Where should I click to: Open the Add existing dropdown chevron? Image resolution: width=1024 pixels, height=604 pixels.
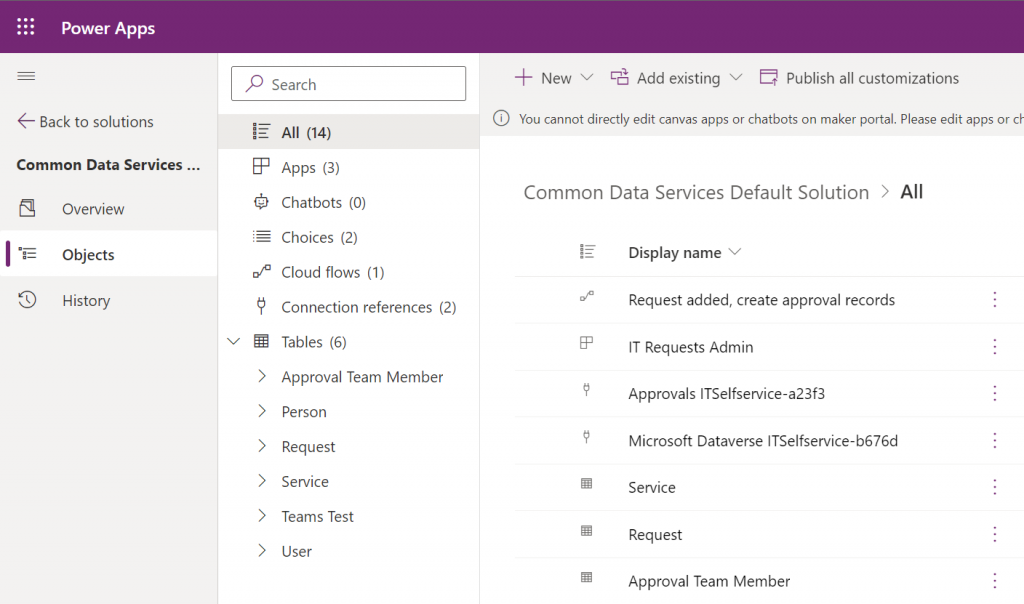click(736, 78)
